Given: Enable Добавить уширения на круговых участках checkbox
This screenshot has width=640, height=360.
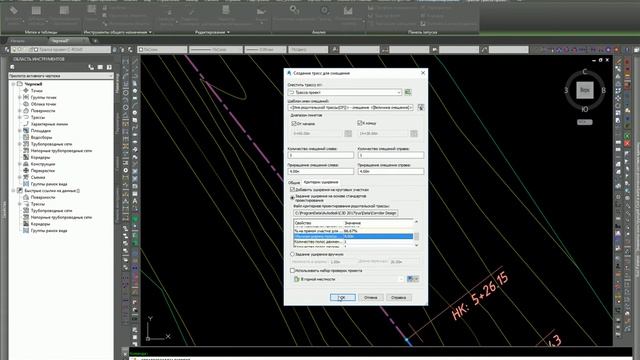Looking at the screenshot, I should (292, 189).
